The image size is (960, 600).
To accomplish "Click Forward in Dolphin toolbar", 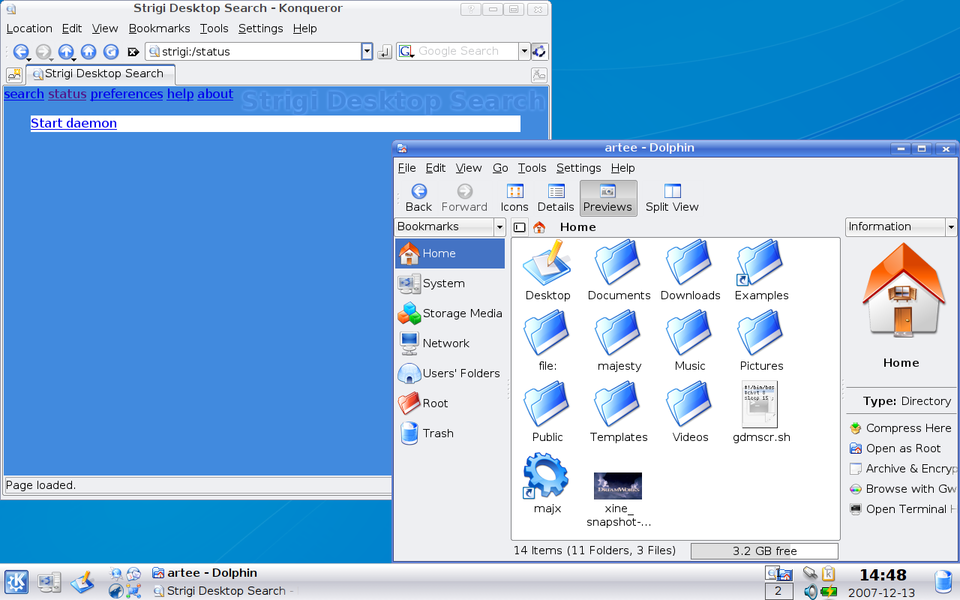I will pos(464,198).
